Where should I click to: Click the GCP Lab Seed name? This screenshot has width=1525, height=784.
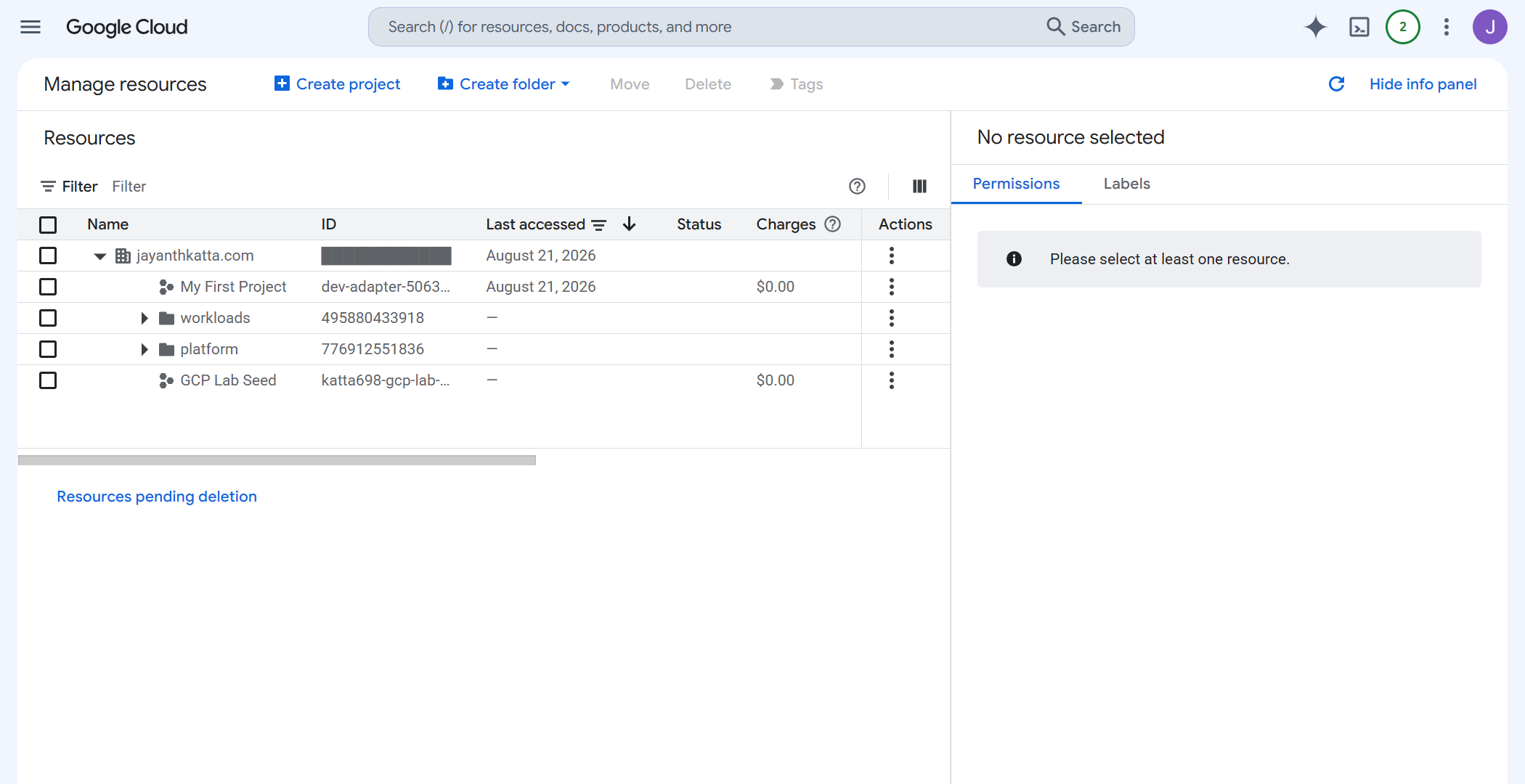228,380
